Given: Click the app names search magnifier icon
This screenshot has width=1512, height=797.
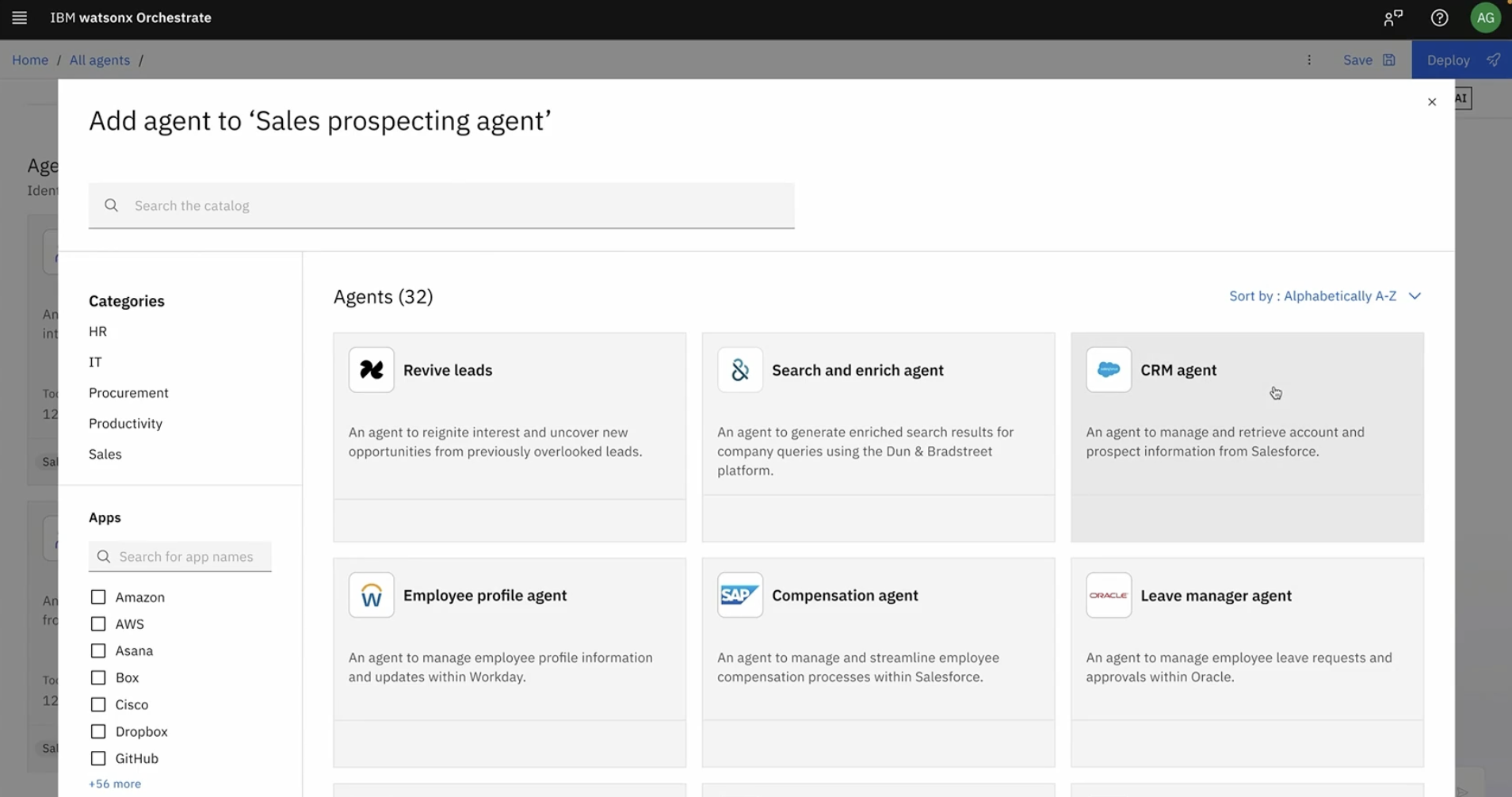Looking at the screenshot, I should coord(103,556).
